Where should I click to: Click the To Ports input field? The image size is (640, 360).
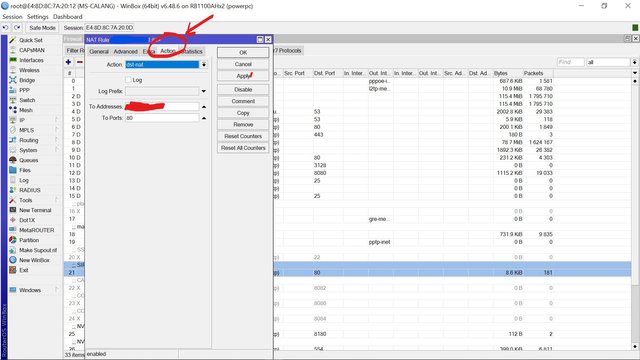162,118
